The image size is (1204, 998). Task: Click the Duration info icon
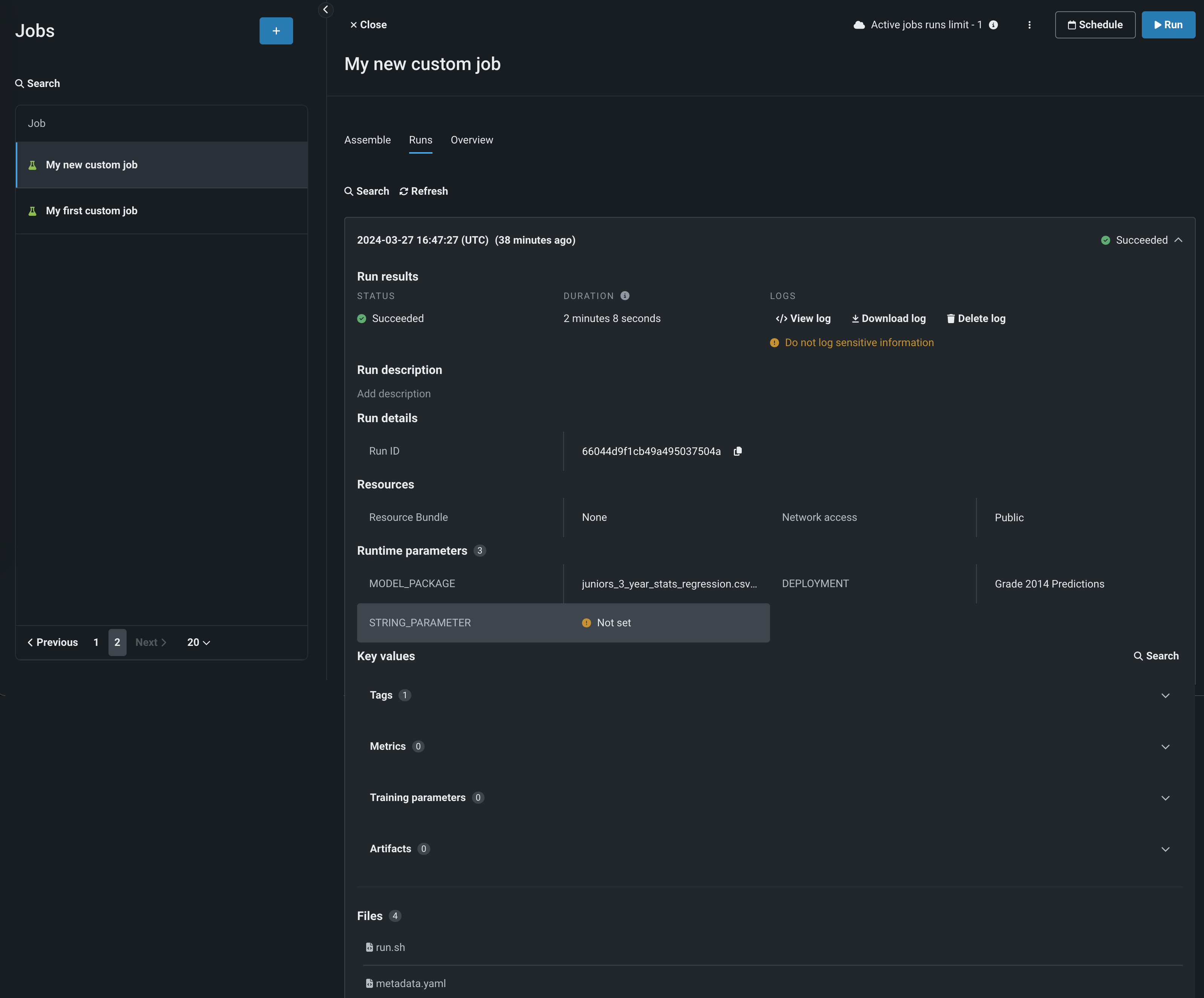[x=624, y=296]
